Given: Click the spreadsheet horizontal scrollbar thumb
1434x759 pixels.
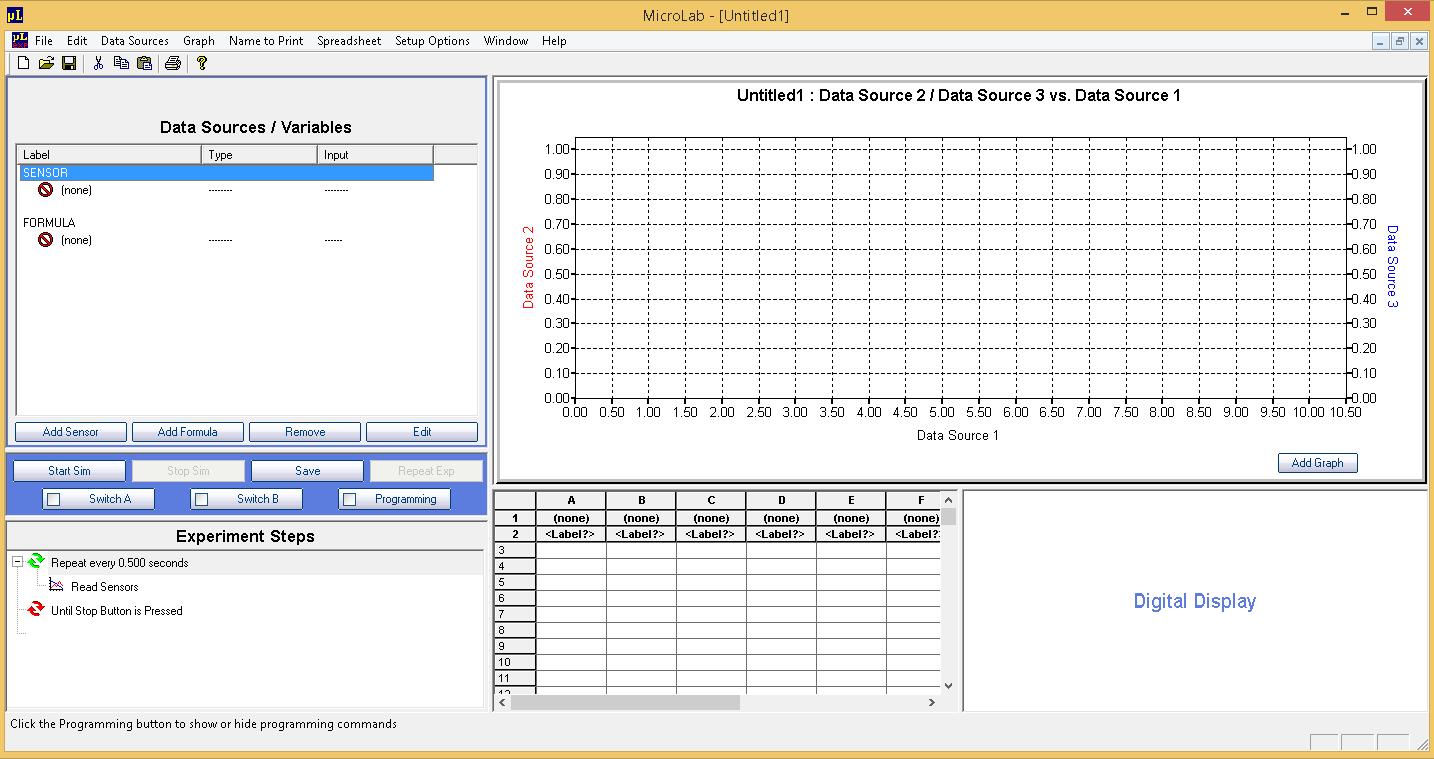Looking at the screenshot, I should click(625, 702).
